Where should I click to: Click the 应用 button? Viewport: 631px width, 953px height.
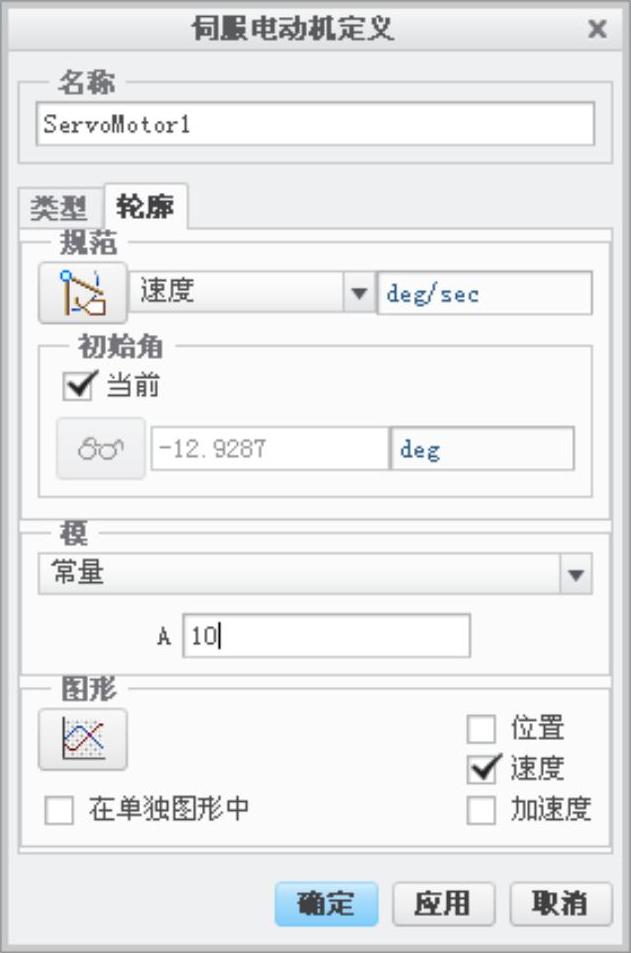pyautogui.click(x=443, y=904)
